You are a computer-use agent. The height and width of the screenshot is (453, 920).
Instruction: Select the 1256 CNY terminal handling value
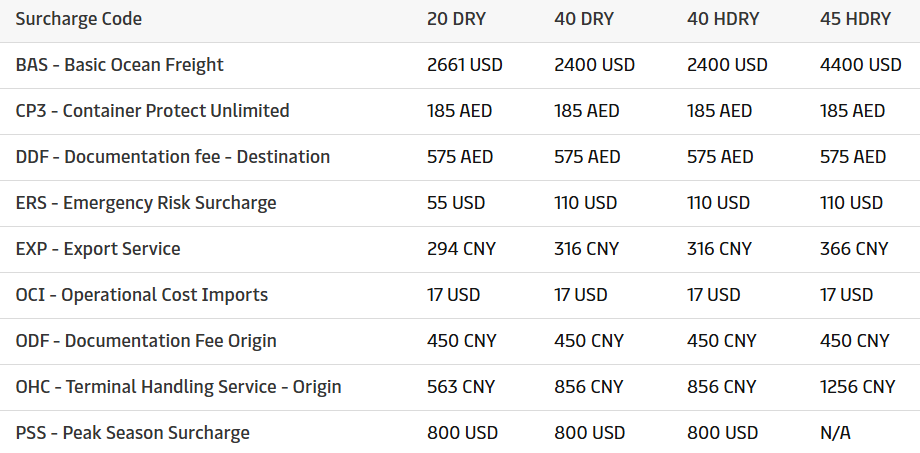[x=857, y=387]
